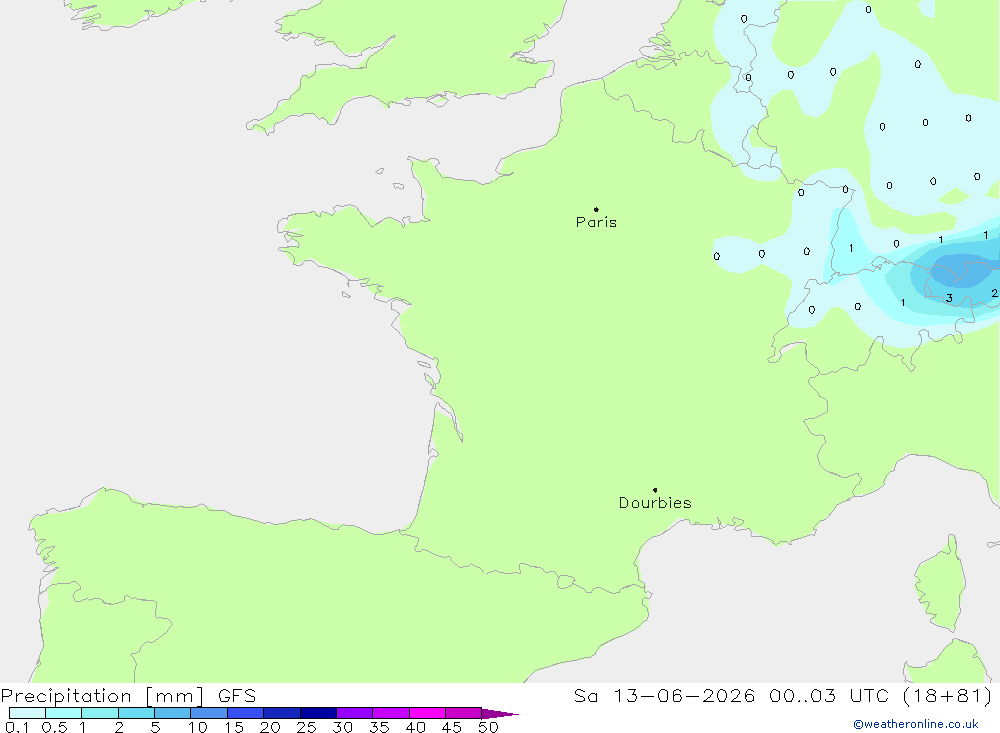
Task: Select the 20 mm dark blue legend swatch
Action: pyautogui.click(x=281, y=713)
